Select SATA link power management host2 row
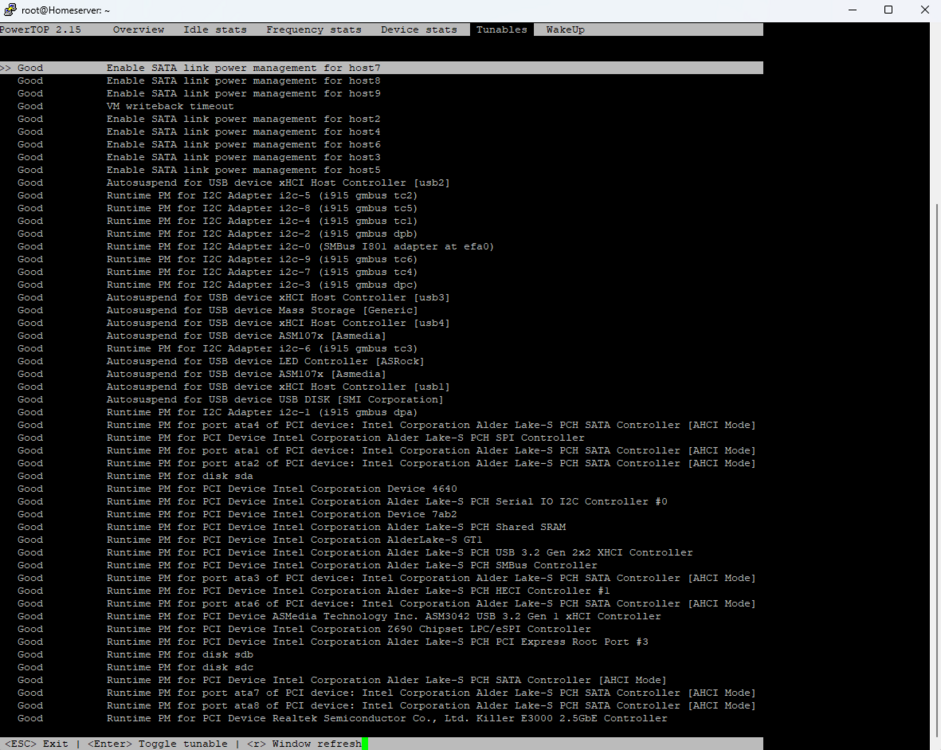The height and width of the screenshot is (750, 941). click(199, 119)
